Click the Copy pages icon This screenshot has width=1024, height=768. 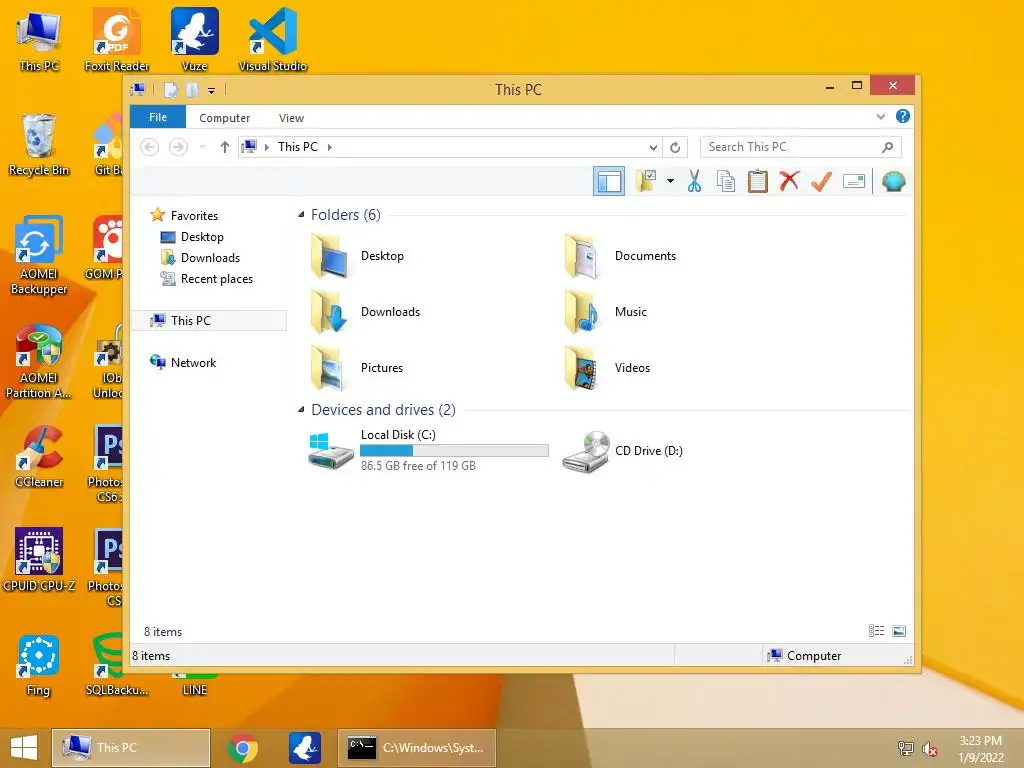pos(726,181)
